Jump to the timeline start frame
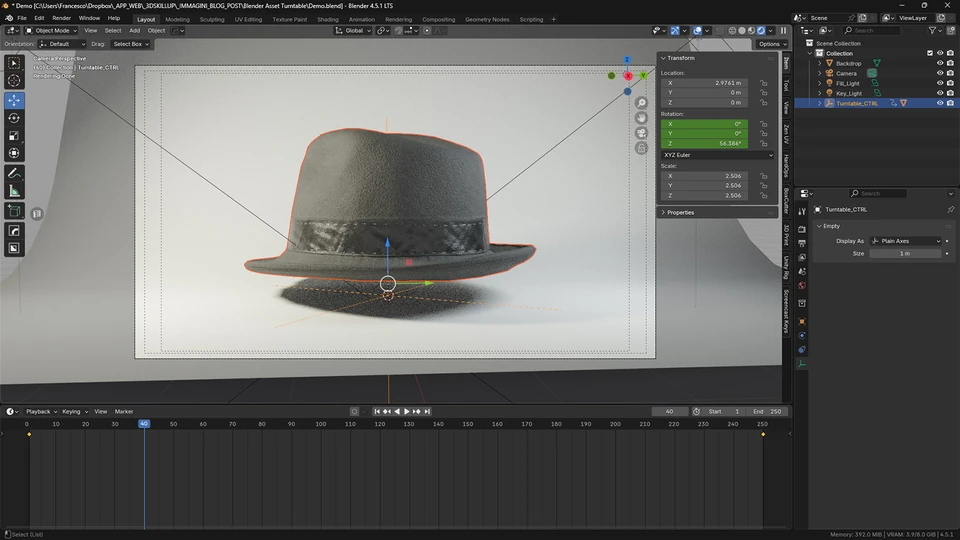The width and height of the screenshot is (960, 540). point(377,411)
